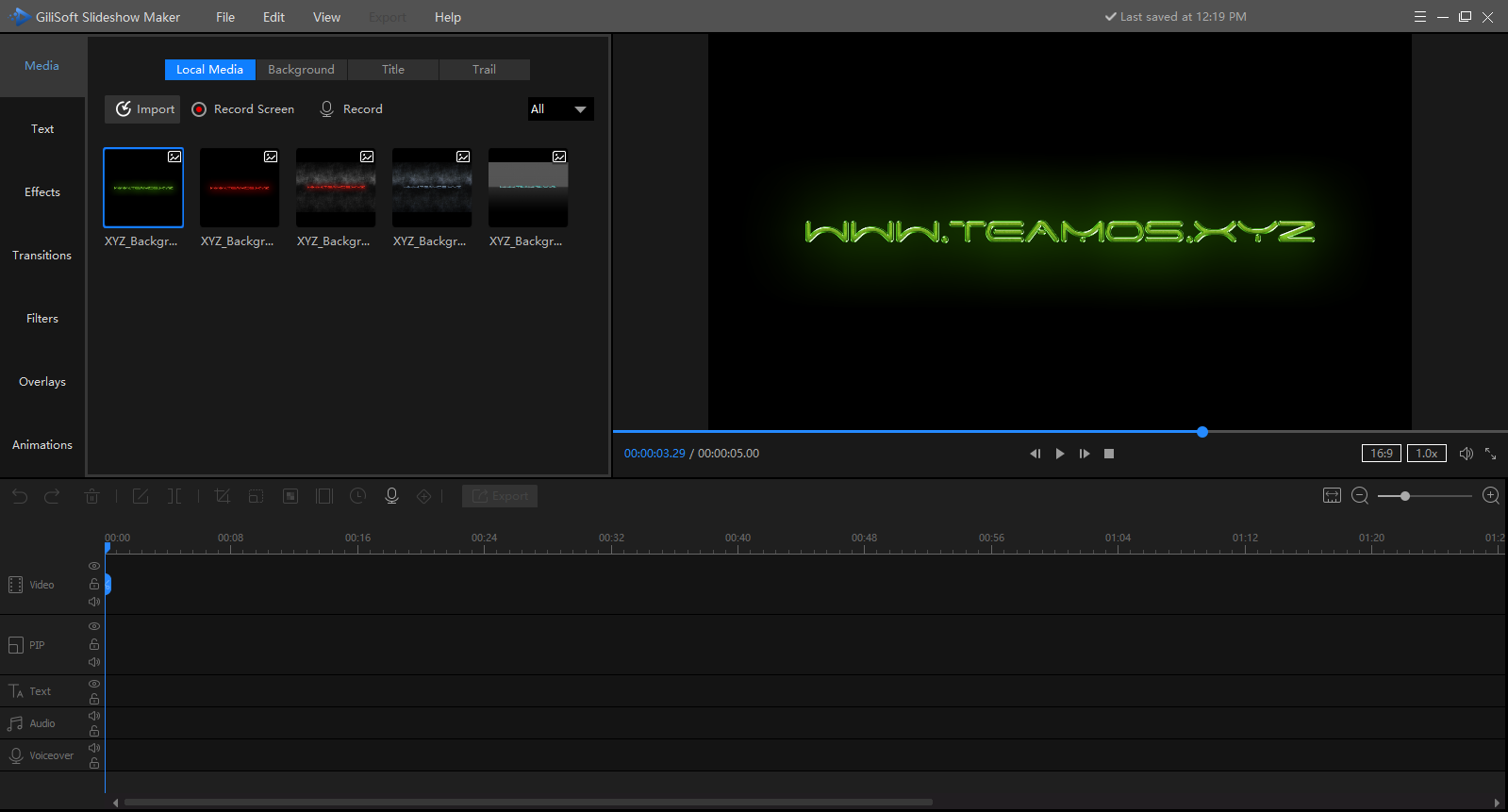Open the Effects section in the sidebar
The image size is (1508, 812).
click(42, 192)
